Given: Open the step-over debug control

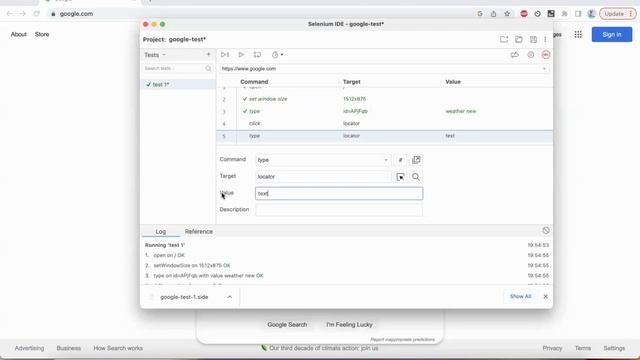Looking at the screenshot, I should (257, 55).
